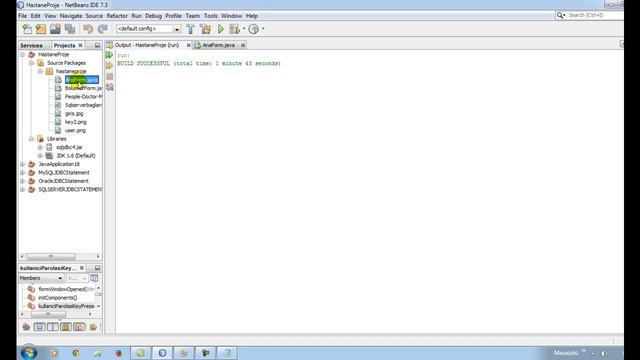
Task: Click the Navigator panel icon right of the Members dropdown
Action: (x=94, y=278)
